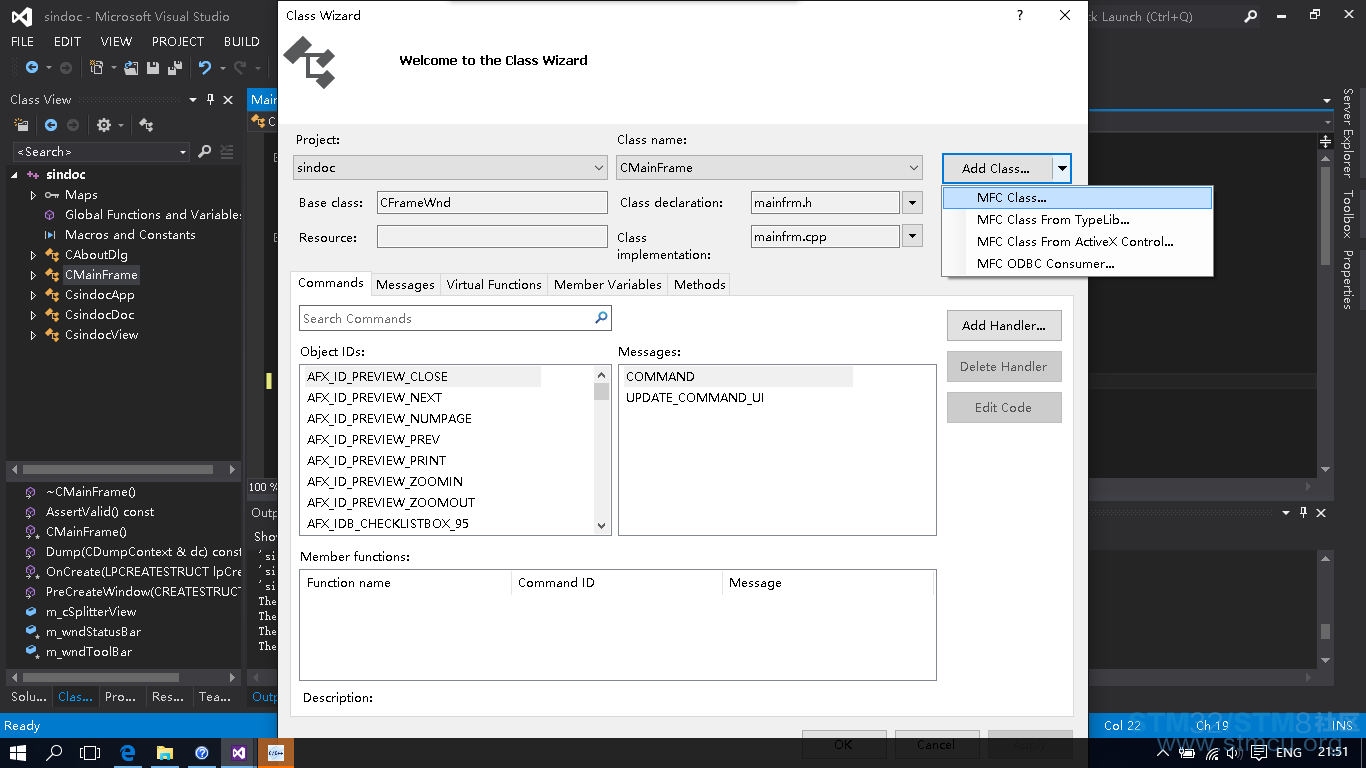The width and height of the screenshot is (1366, 768).
Task: Open Task View from the taskbar
Action: 90,752
